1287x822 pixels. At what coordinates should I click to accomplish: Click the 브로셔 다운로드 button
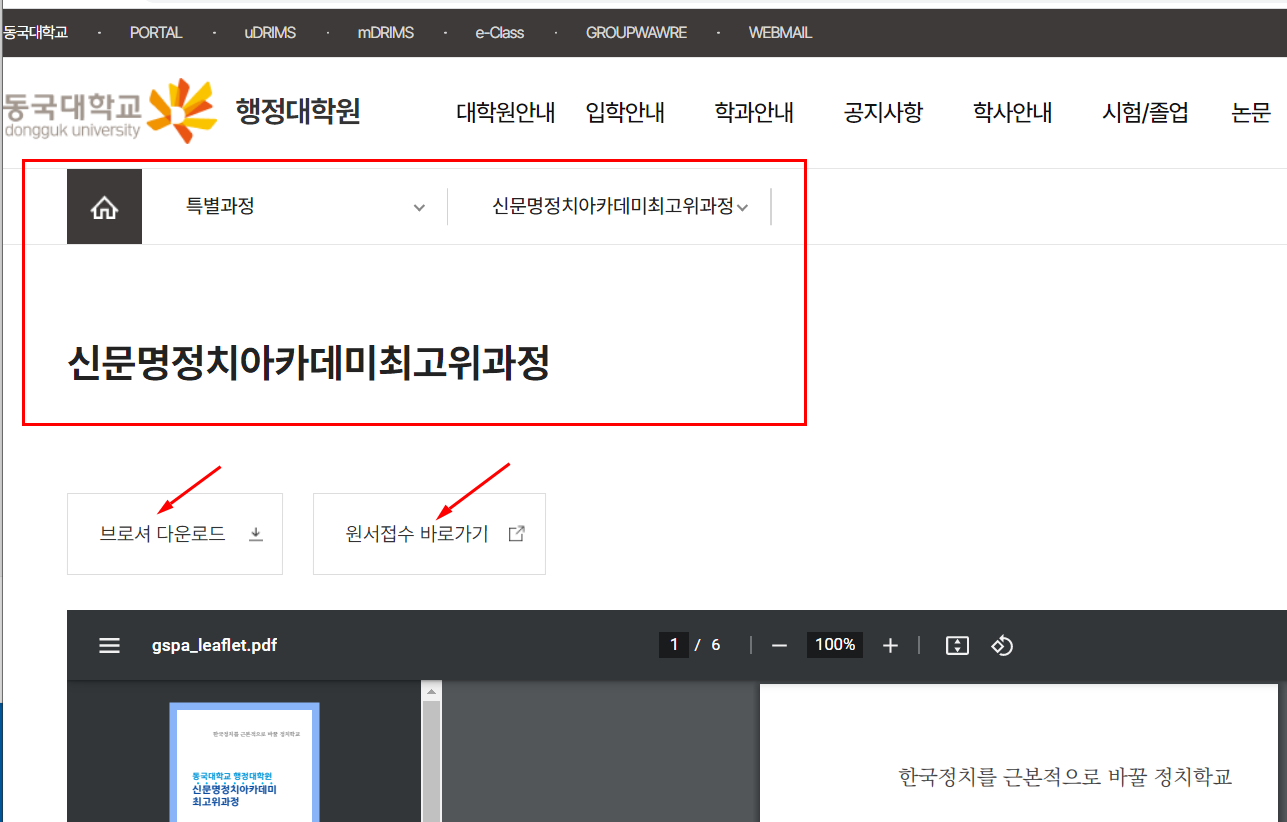pyautogui.click(x=175, y=534)
